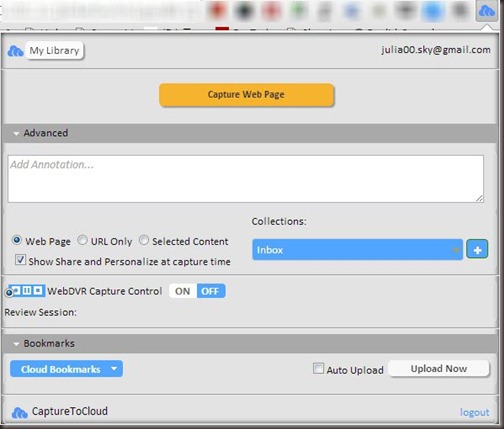
Task: Switch WebDVR Capture Control to OFF
Action: pos(211,291)
